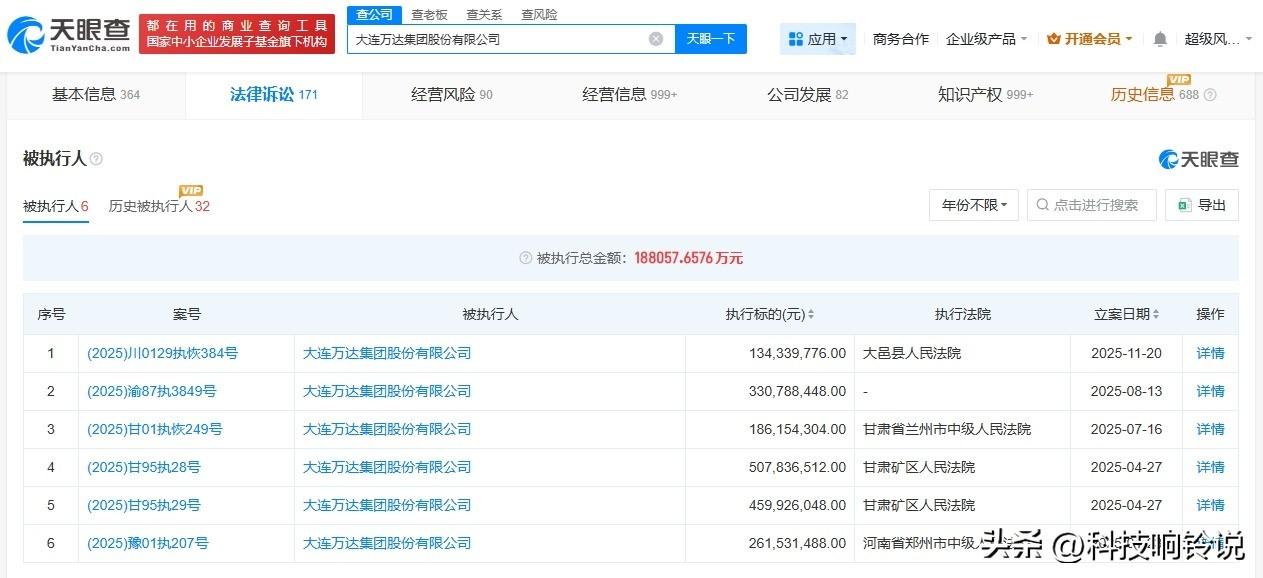The image size is (1263, 578).
Task: Sort by 立案日期 column arrows
Action: point(1156,314)
